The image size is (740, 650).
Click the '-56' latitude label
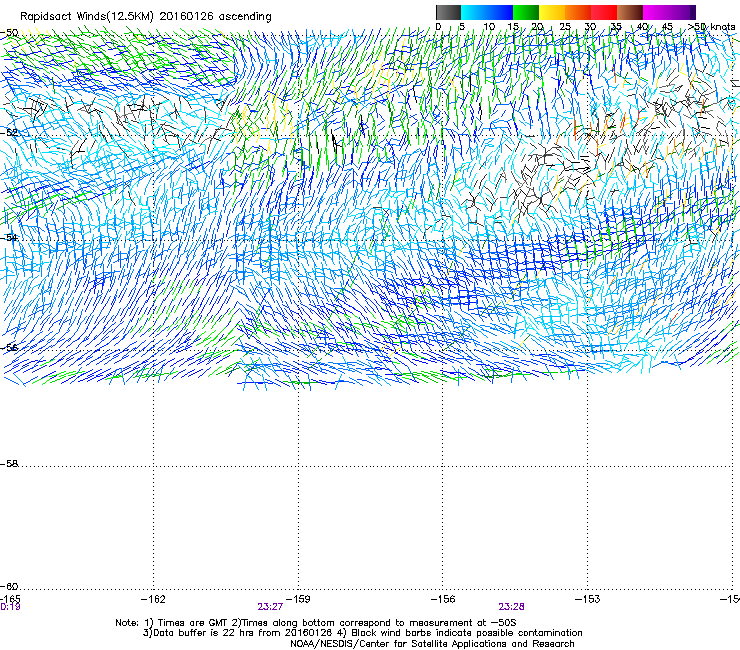(x=9, y=347)
